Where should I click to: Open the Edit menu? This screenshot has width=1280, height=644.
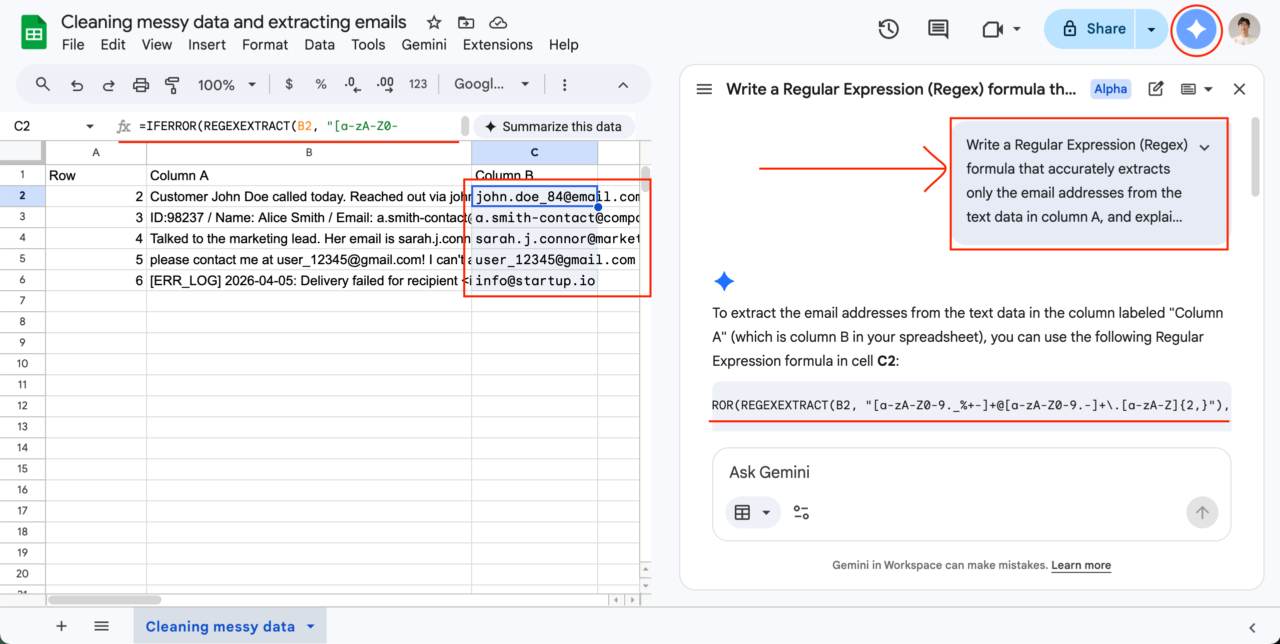[x=113, y=44]
